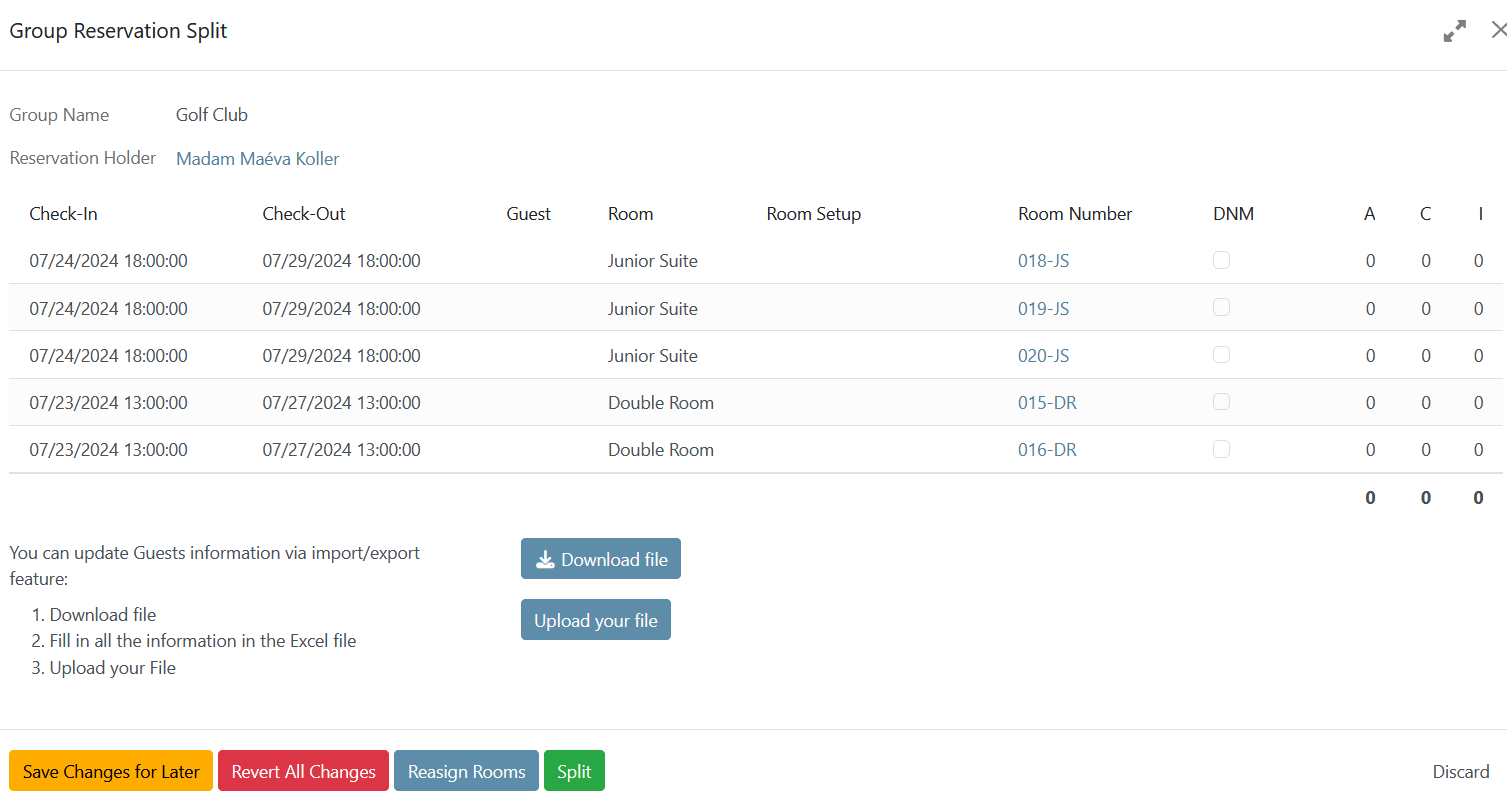Screen dimensions: 1507x798
Task: Open room 015-DR link
Action: [x=1047, y=403]
